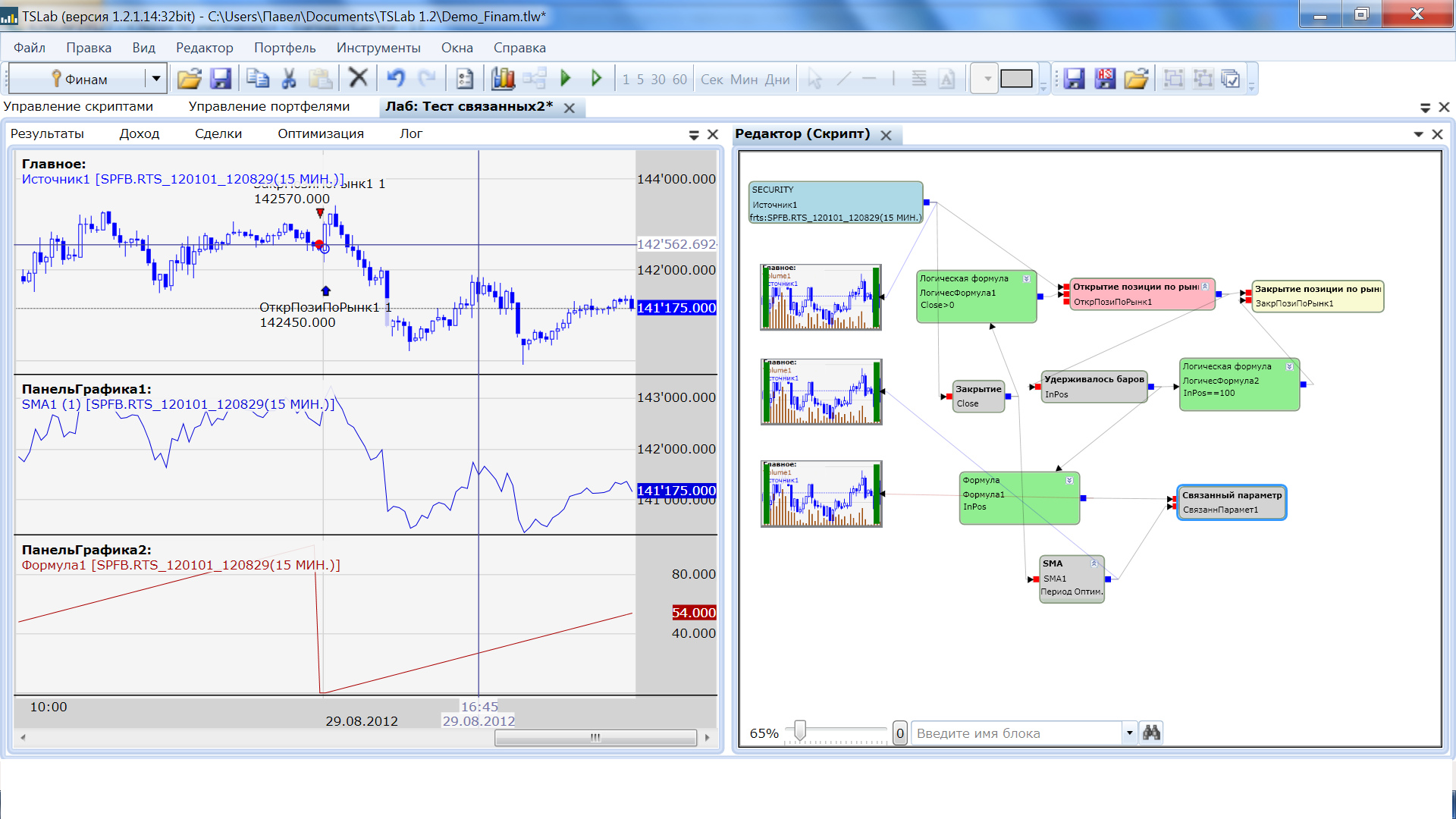Viewport: 1456px width, 819px height.
Task: Click the binoculars search block icon
Action: (x=1151, y=733)
